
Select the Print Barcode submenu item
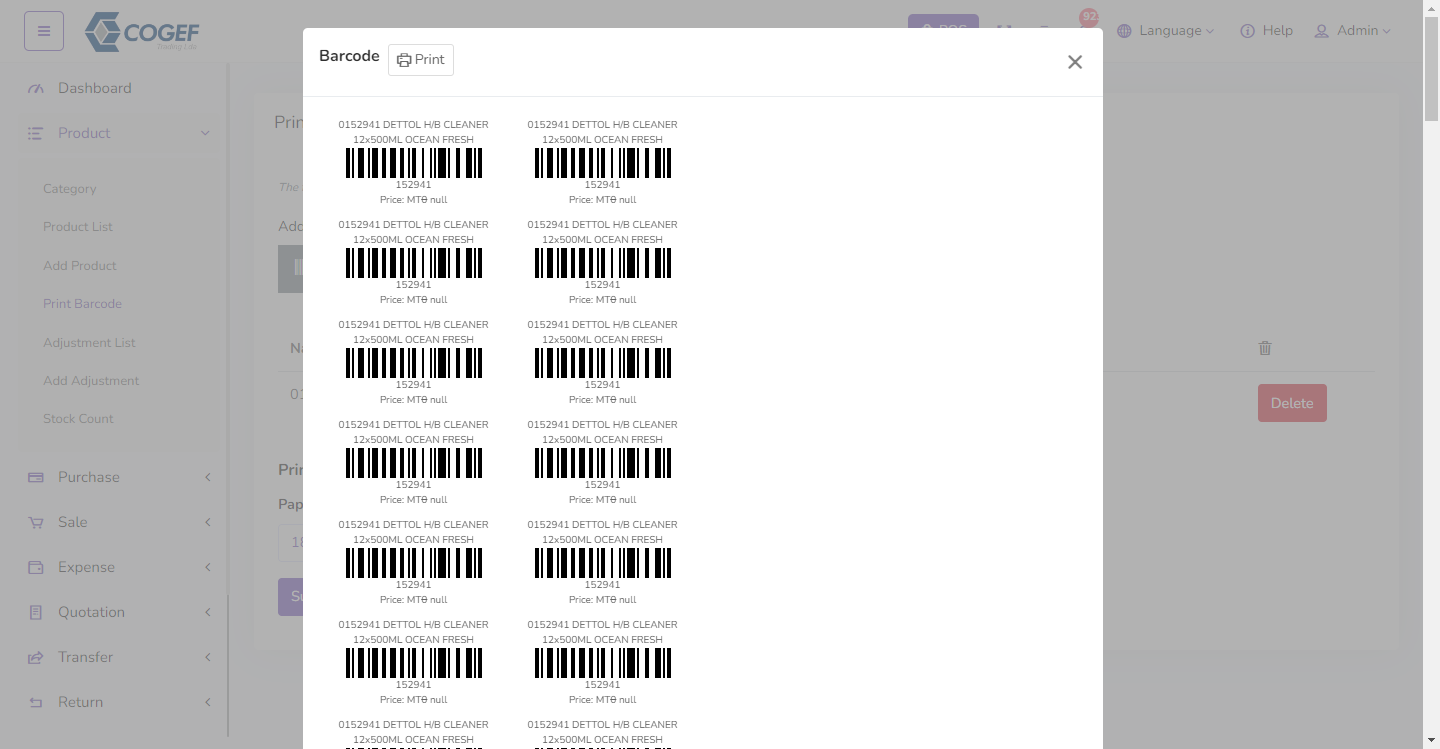point(82,304)
